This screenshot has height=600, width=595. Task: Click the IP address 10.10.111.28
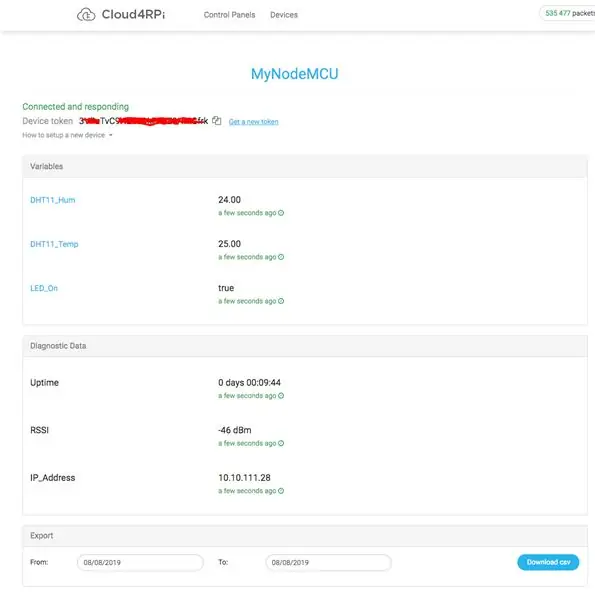pyautogui.click(x=244, y=478)
